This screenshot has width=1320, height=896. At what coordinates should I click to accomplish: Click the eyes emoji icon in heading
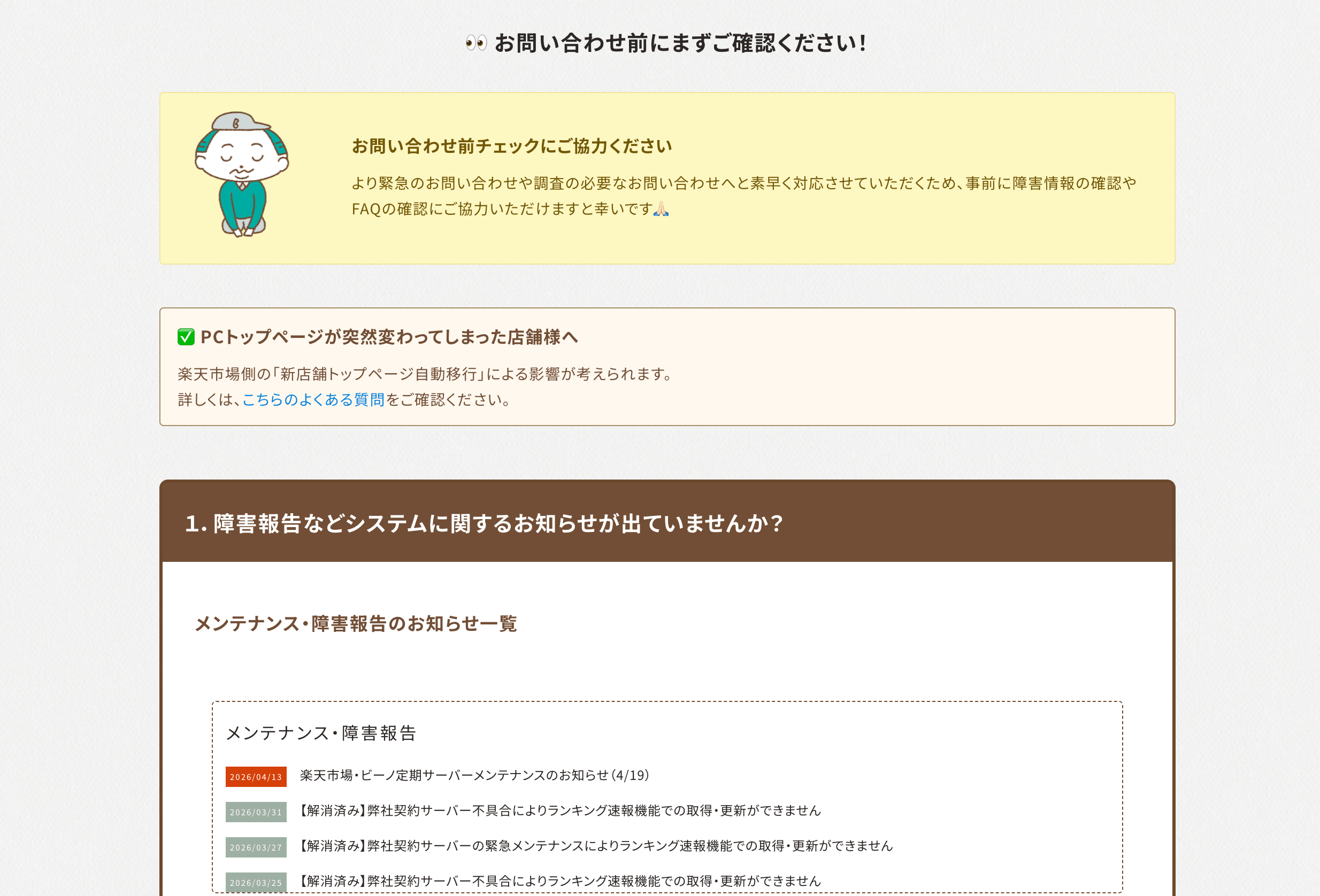coord(476,43)
